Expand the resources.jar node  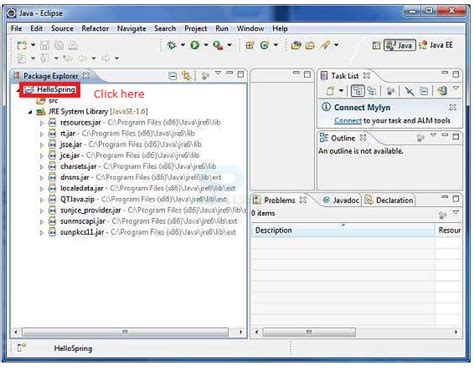tap(42, 123)
